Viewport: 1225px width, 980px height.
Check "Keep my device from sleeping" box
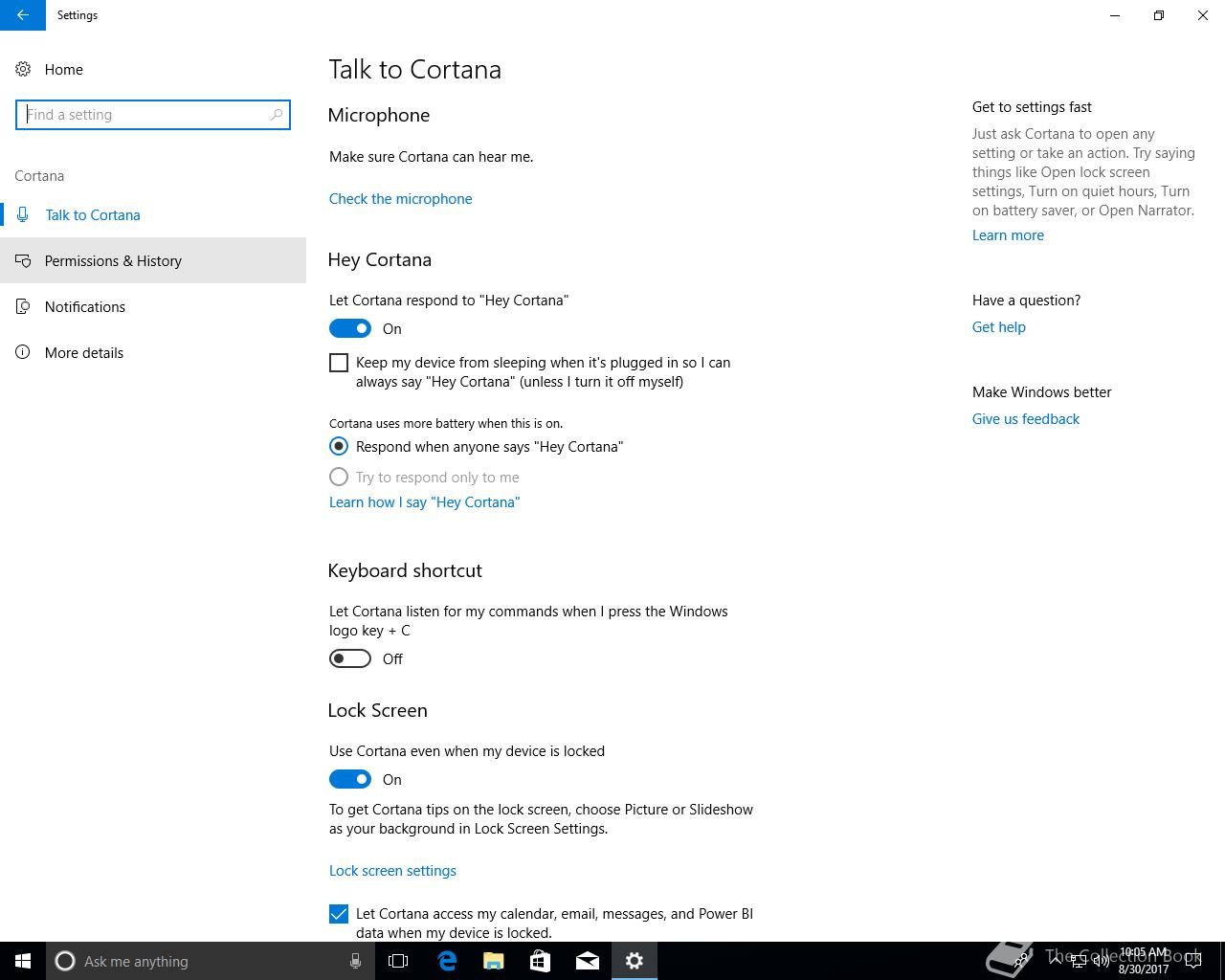pyautogui.click(x=339, y=363)
